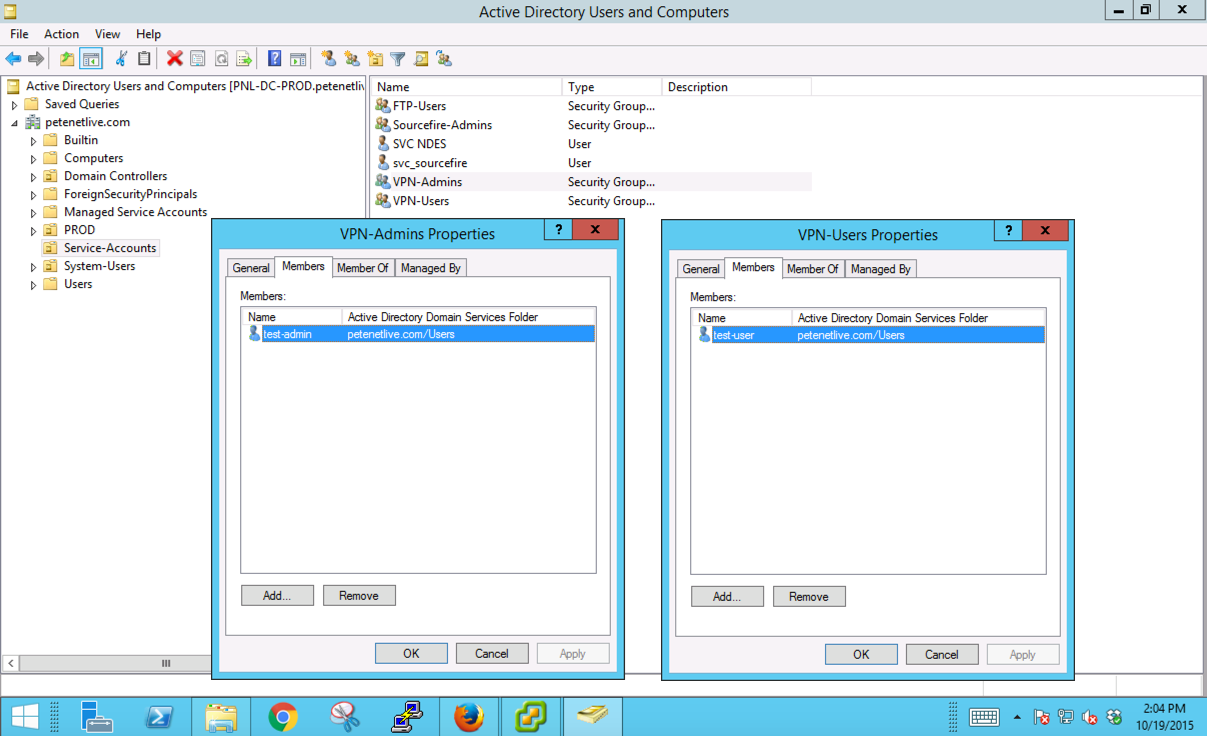Expand the Managed Service Accounts container
Viewport: 1207px width, 736px height.
tap(33, 213)
